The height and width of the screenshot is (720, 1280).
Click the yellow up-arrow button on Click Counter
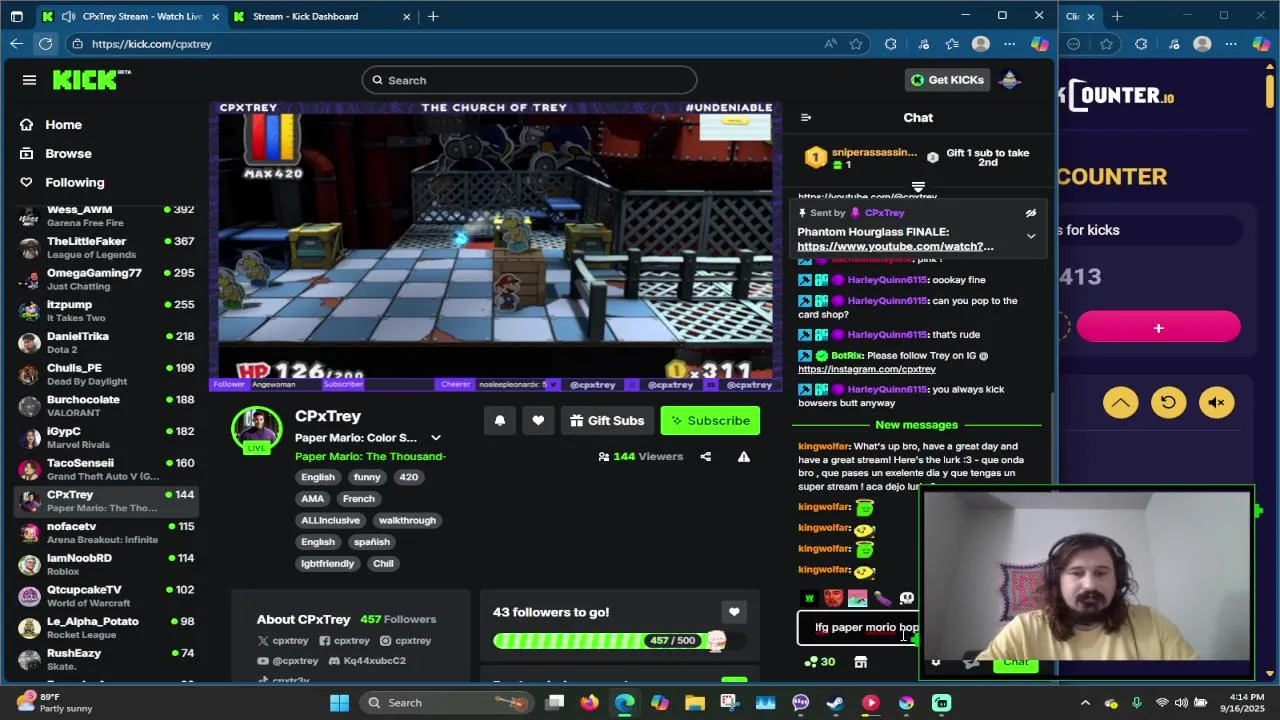point(1120,403)
